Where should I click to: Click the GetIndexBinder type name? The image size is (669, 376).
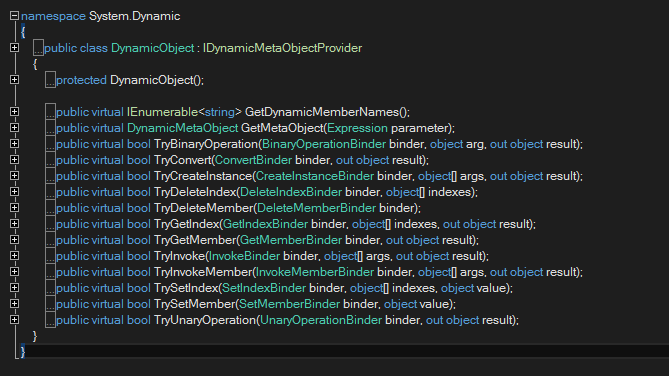click(x=265, y=224)
